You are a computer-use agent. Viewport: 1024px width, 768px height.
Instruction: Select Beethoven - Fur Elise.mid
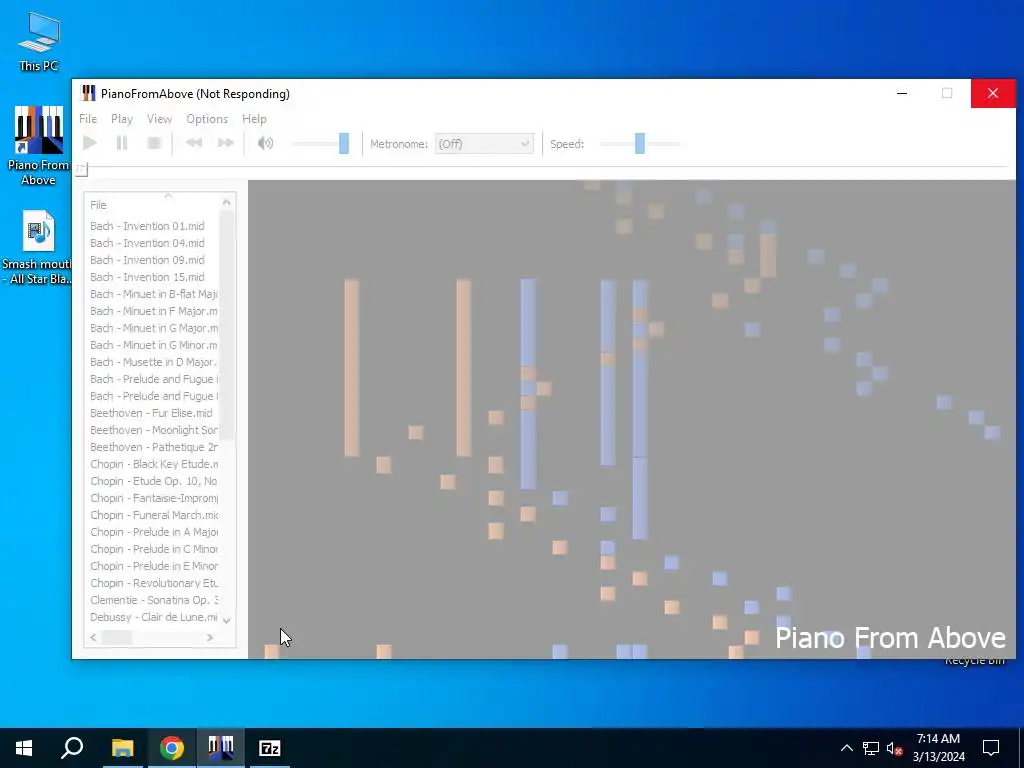151,413
